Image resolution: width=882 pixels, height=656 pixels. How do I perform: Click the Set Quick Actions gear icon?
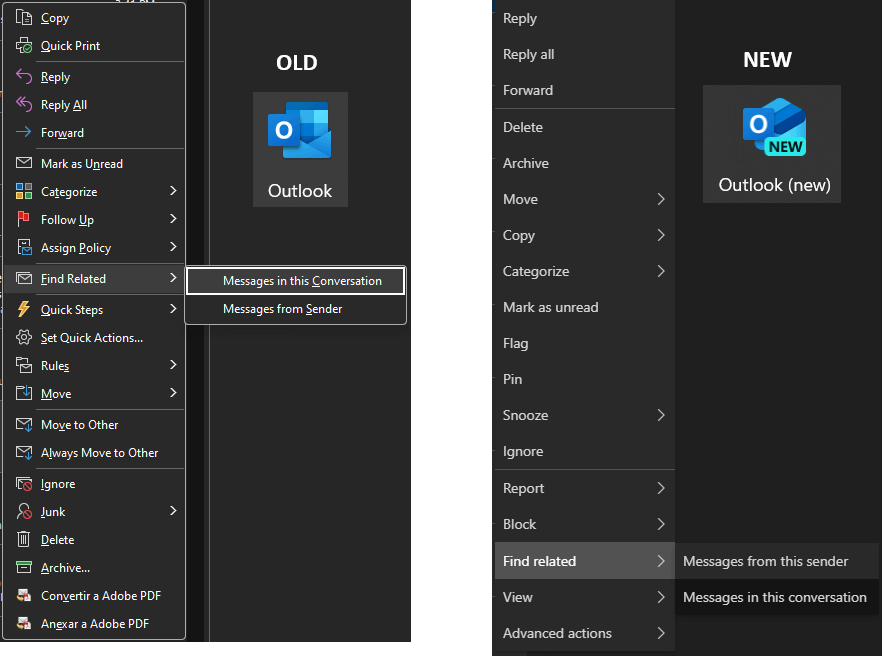click(24, 337)
